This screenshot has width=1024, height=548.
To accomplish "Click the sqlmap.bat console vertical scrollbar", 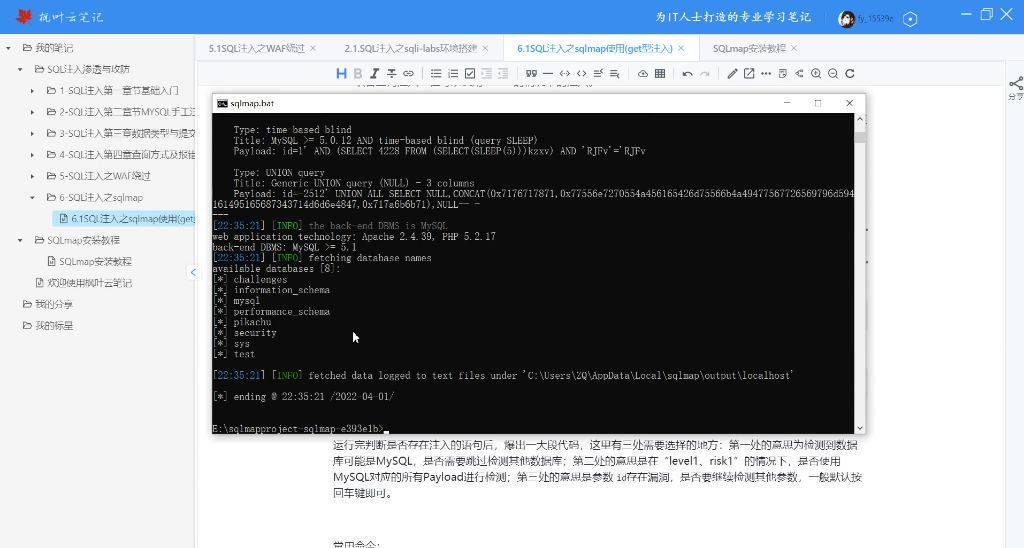I will (x=859, y=273).
